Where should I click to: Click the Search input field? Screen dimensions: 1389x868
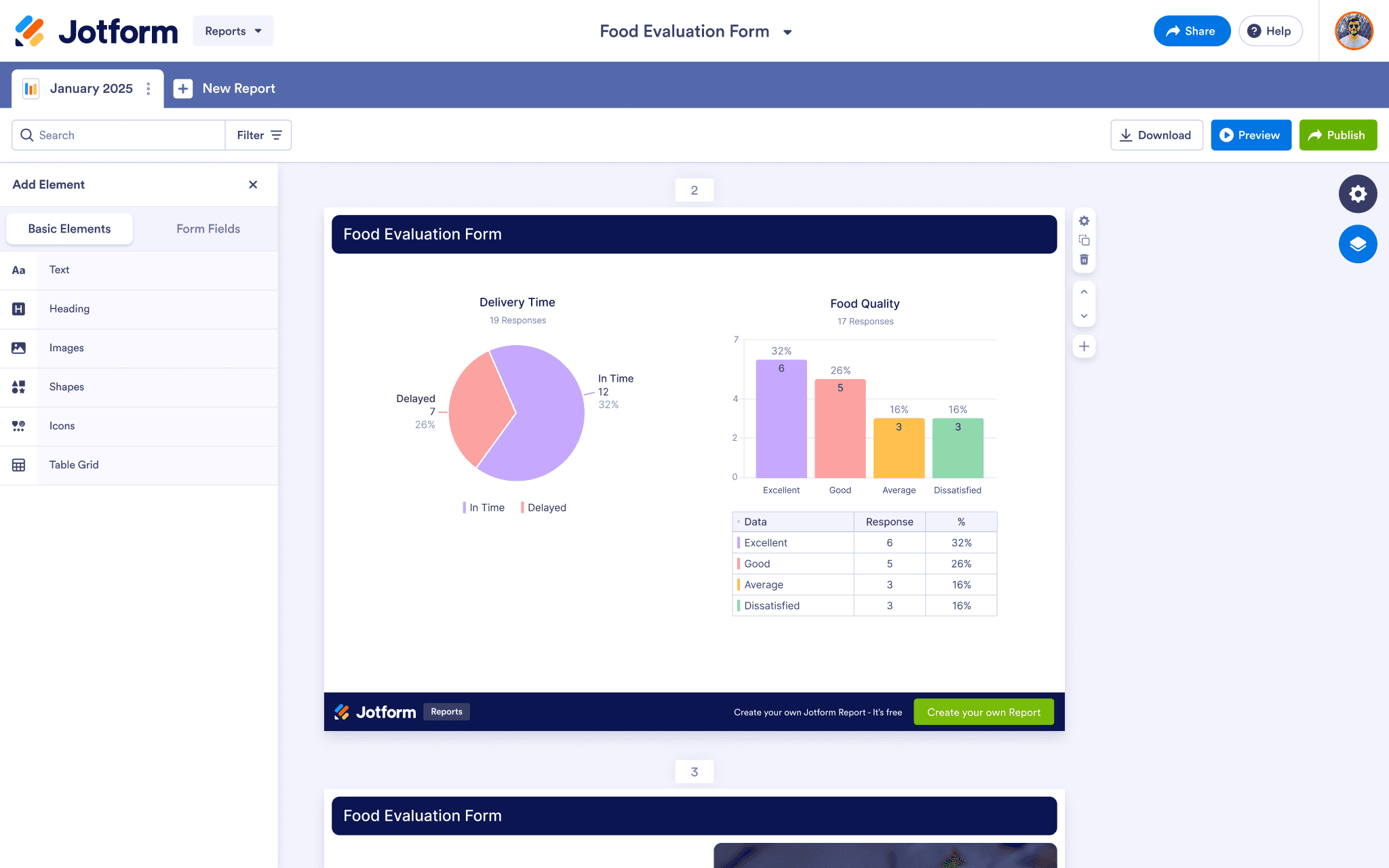click(119, 135)
